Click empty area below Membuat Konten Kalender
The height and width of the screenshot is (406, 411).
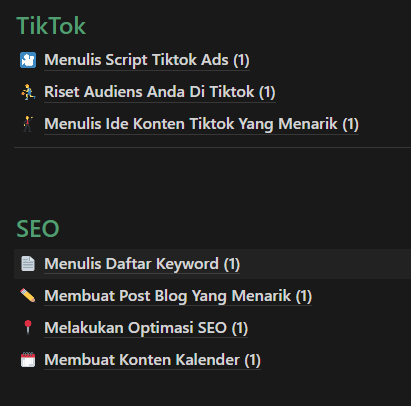212,390
